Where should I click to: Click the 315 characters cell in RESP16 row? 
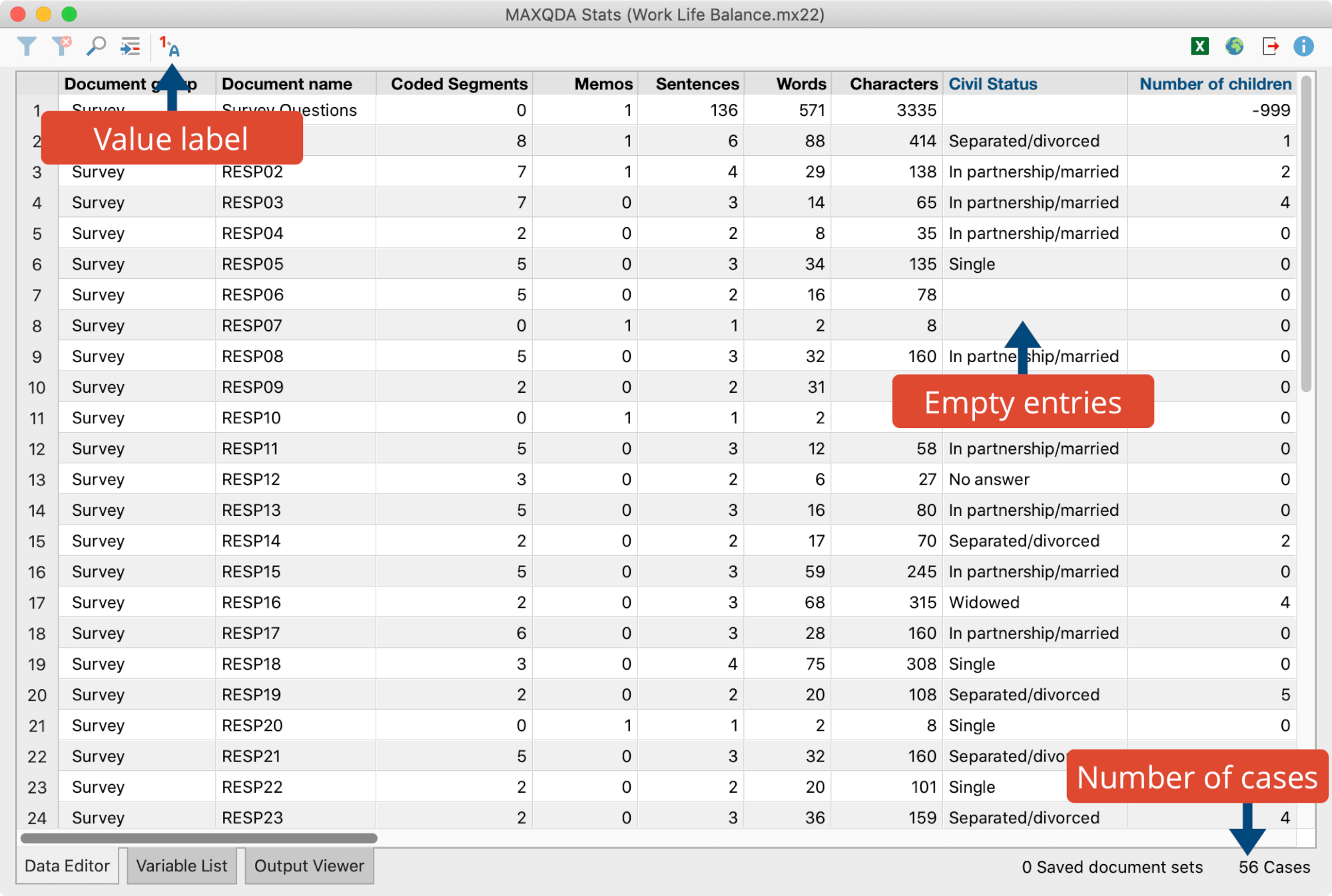[886, 602]
